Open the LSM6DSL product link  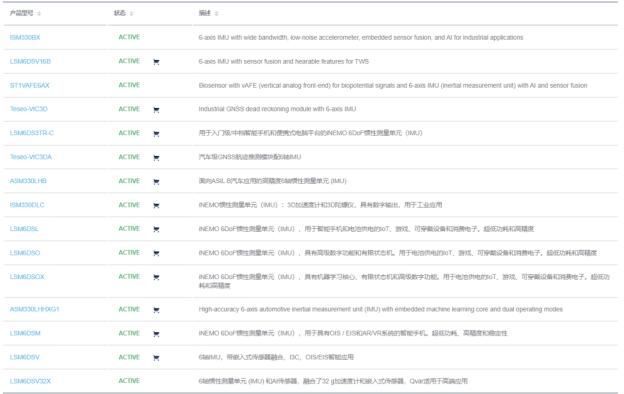point(24,229)
